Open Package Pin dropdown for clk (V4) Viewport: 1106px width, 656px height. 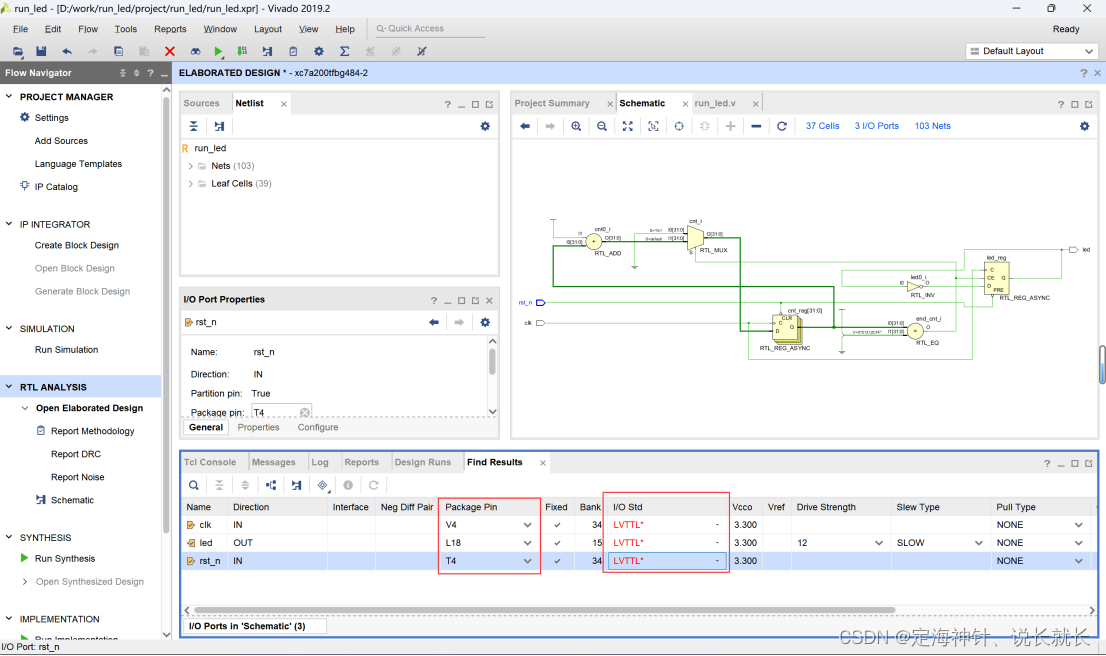(528, 525)
